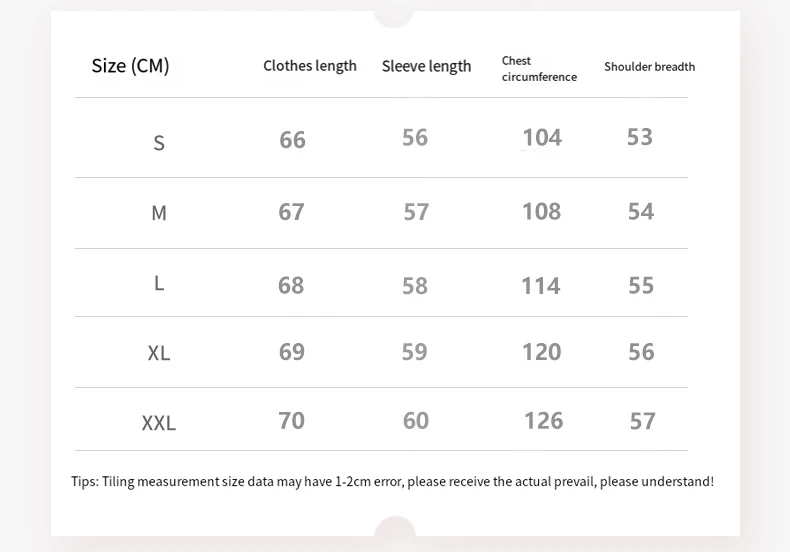Click the S size row label
Viewport: 790px width, 552px height.
coord(159,143)
